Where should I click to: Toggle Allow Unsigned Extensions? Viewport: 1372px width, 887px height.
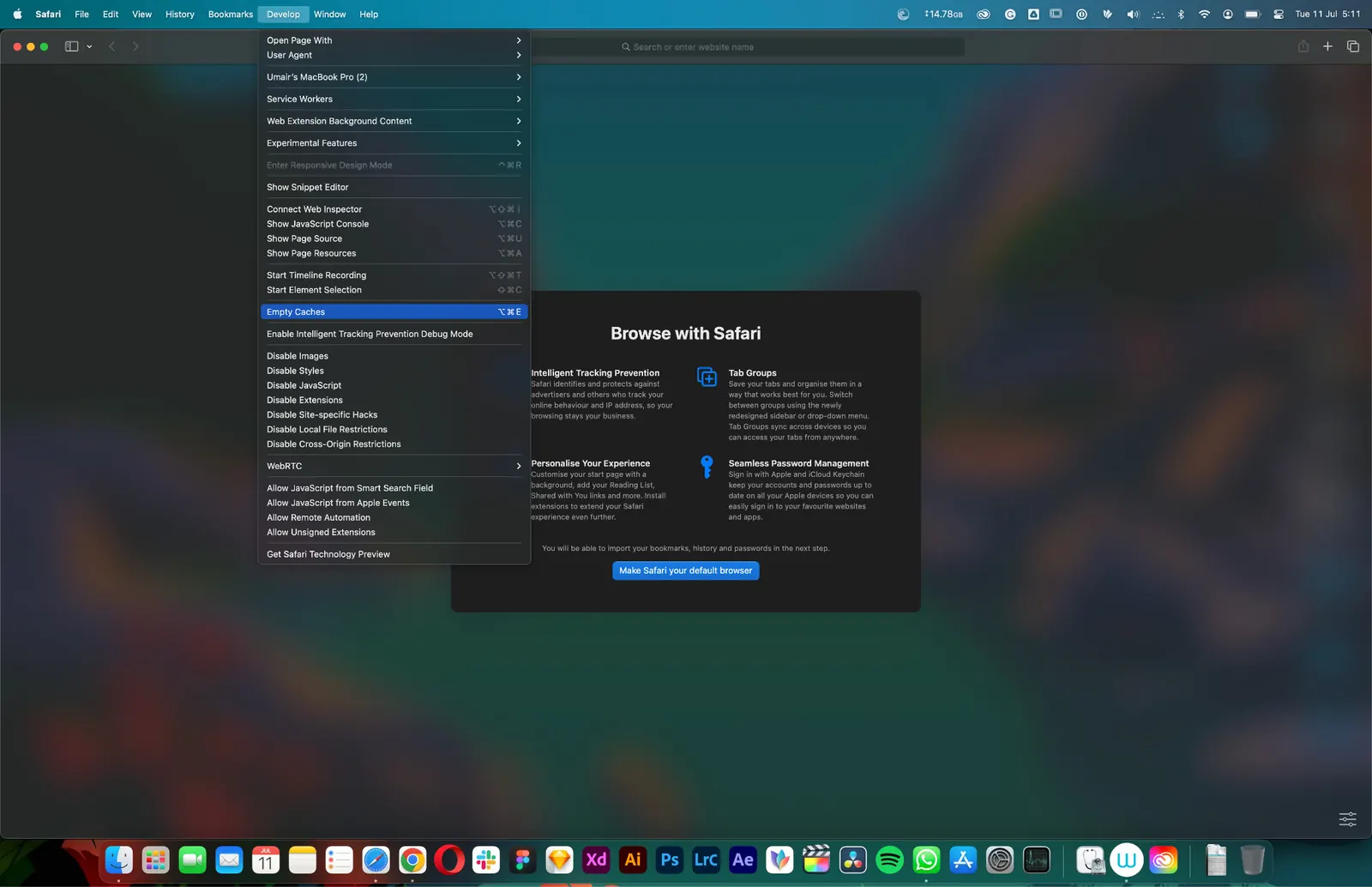pos(394,532)
